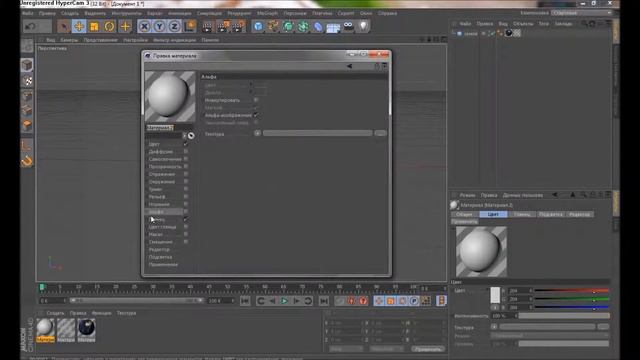The height and width of the screenshot is (360, 640).
Task: Open the dropdown left of the Применить button
Action: 386,349
